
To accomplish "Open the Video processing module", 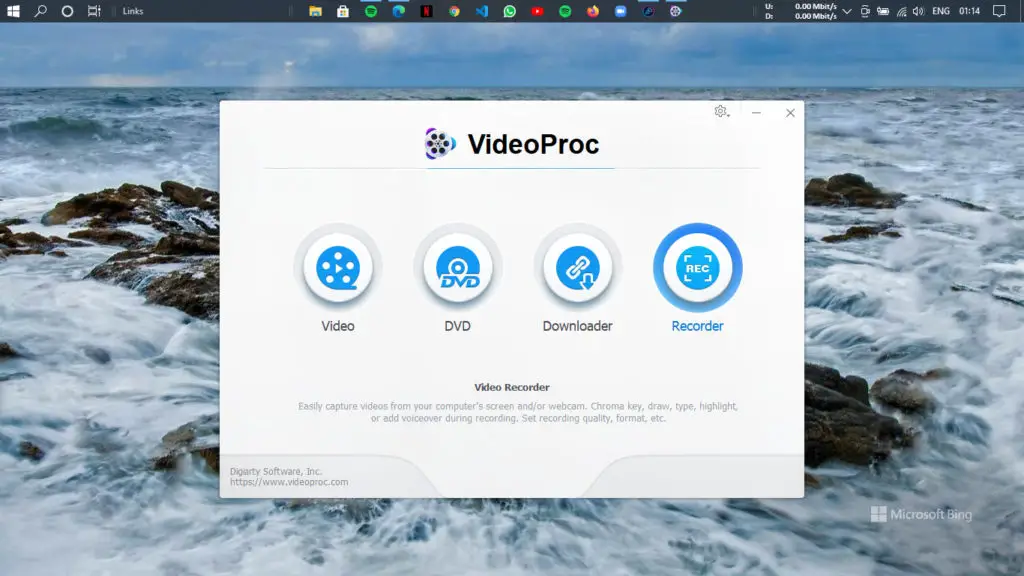I will coord(338,268).
